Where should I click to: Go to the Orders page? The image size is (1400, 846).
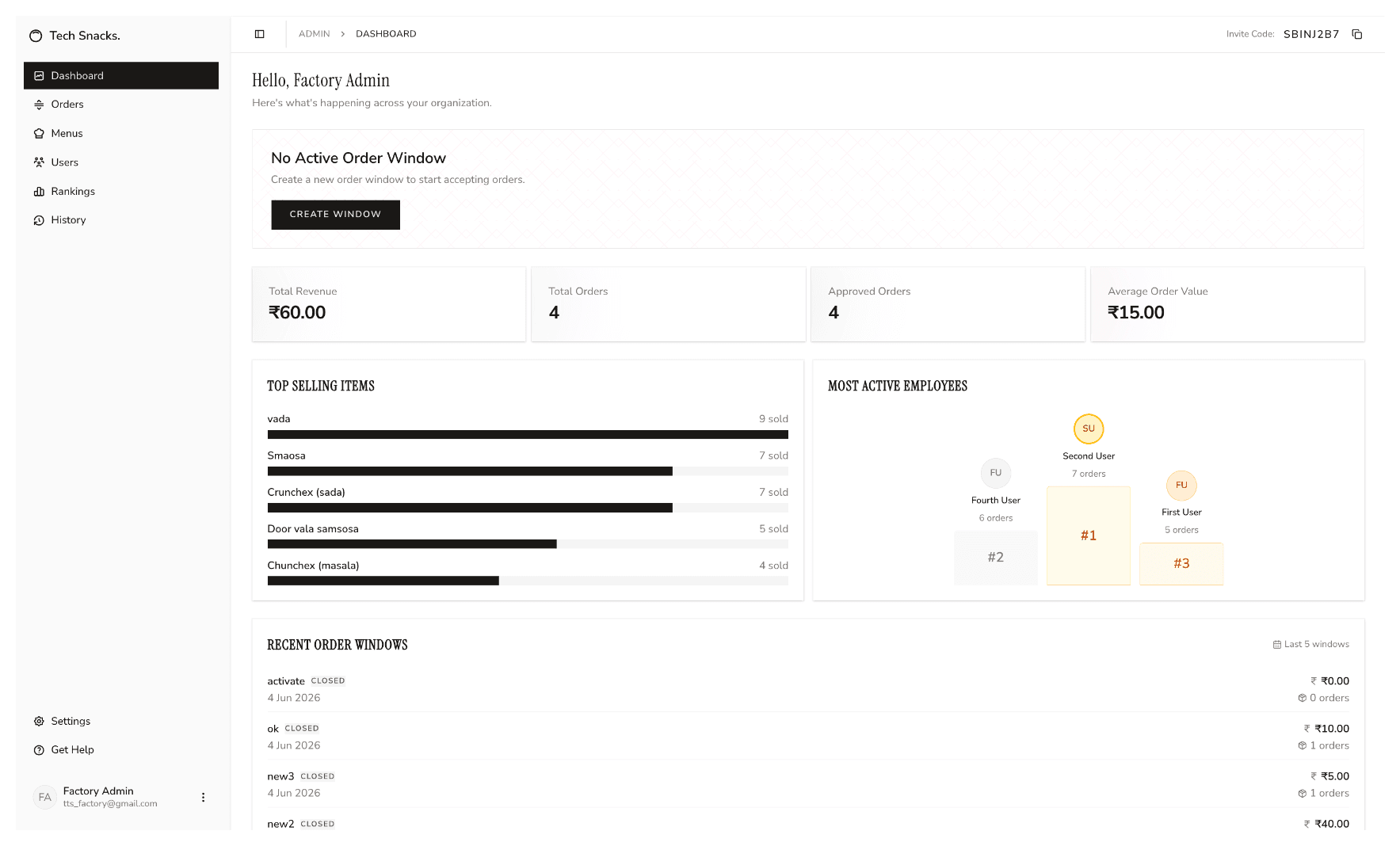tap(121, 105)
